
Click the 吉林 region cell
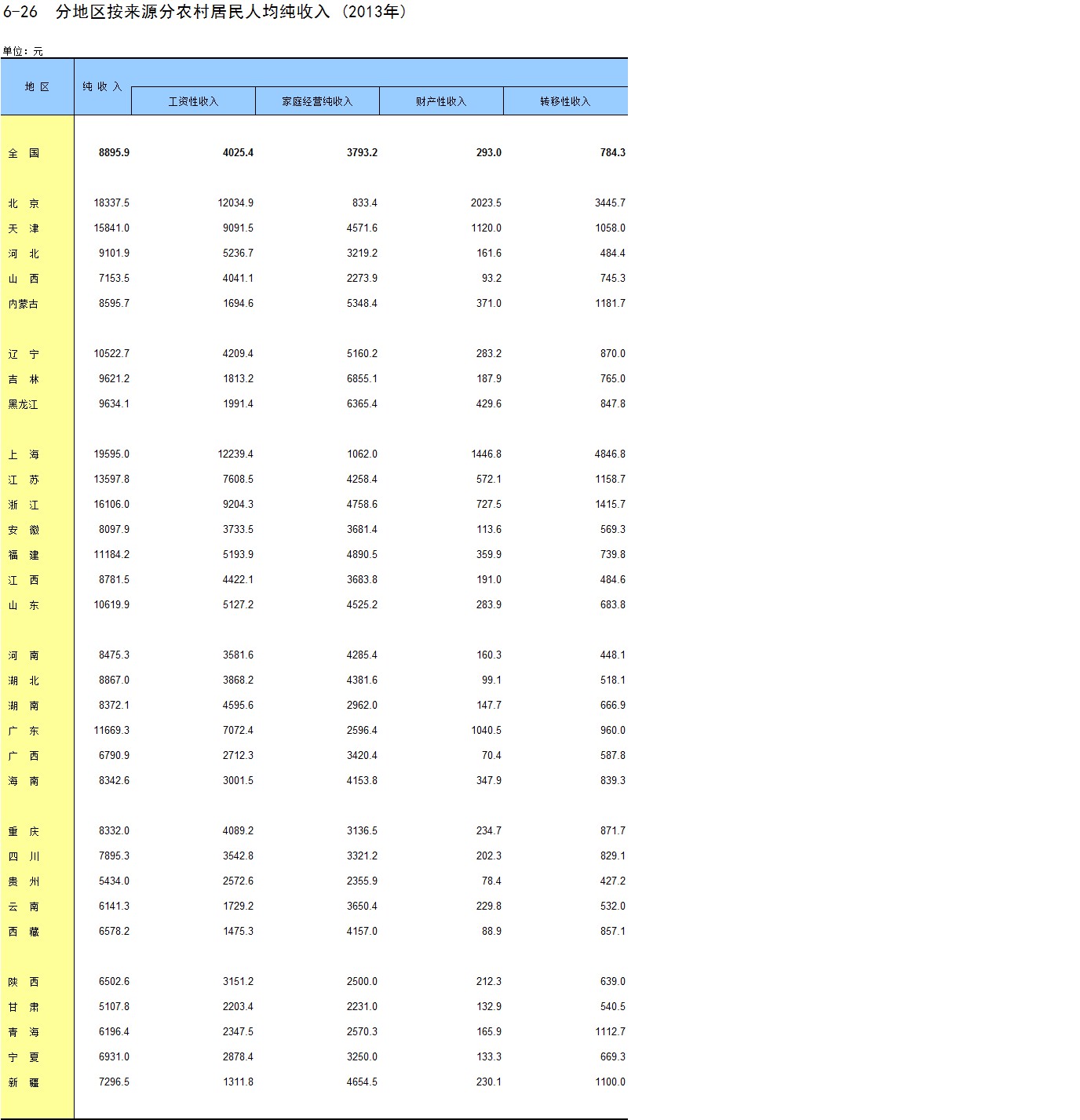click(24, 379)
